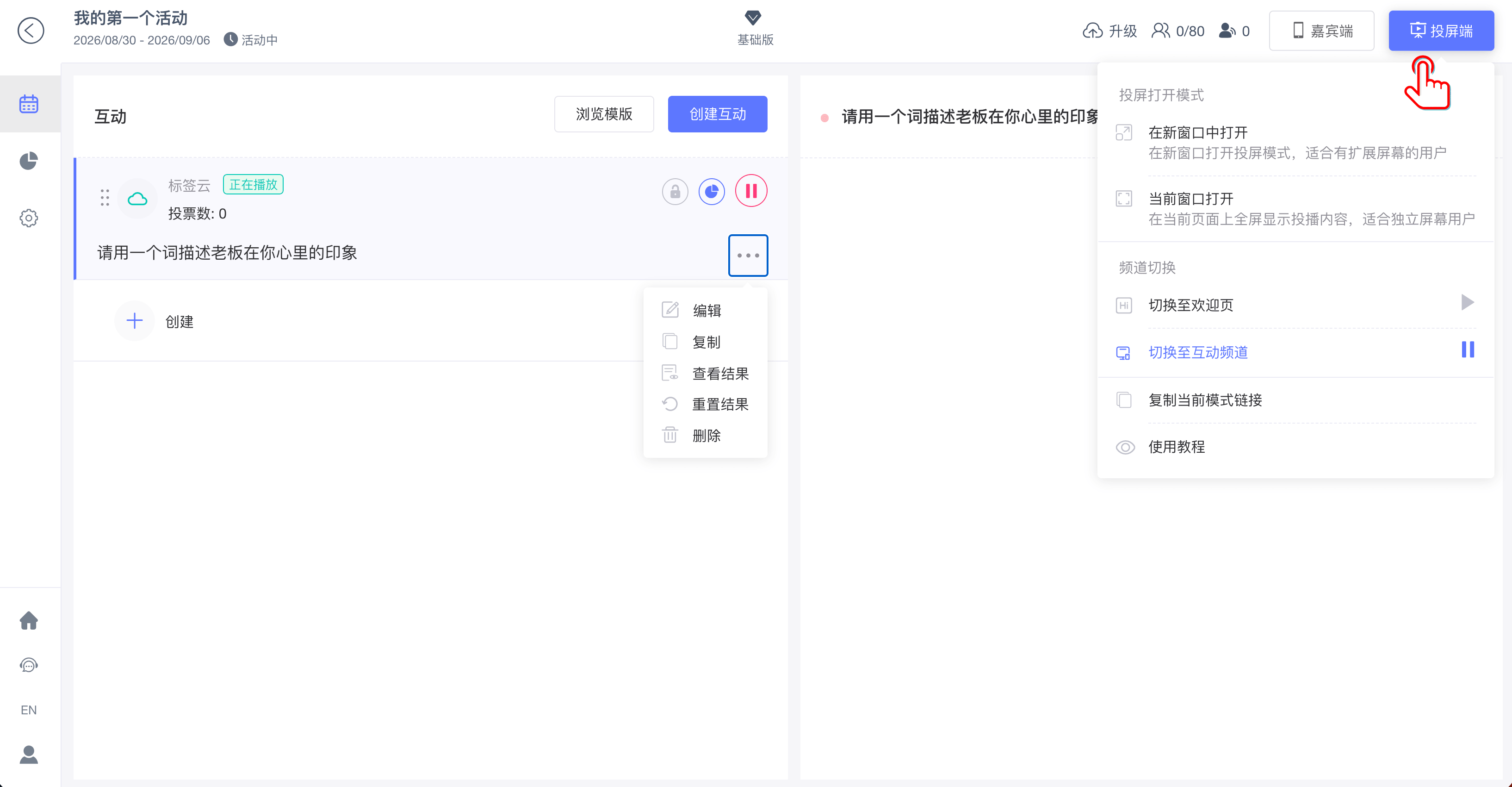Click the 浏览模版 button

[x=604, y=114]
